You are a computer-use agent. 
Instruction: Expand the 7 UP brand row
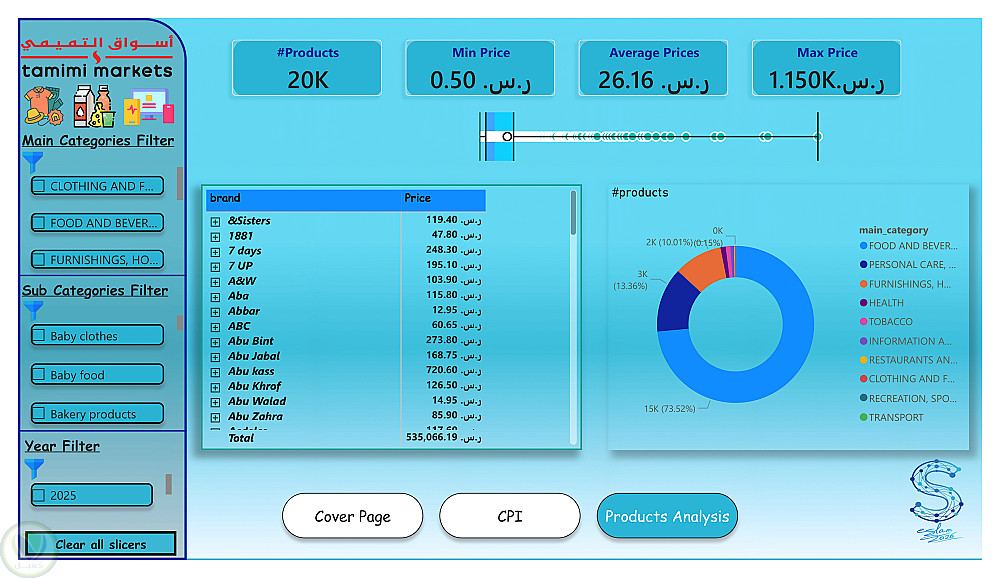pyautogui.click(x=216, y=267)
